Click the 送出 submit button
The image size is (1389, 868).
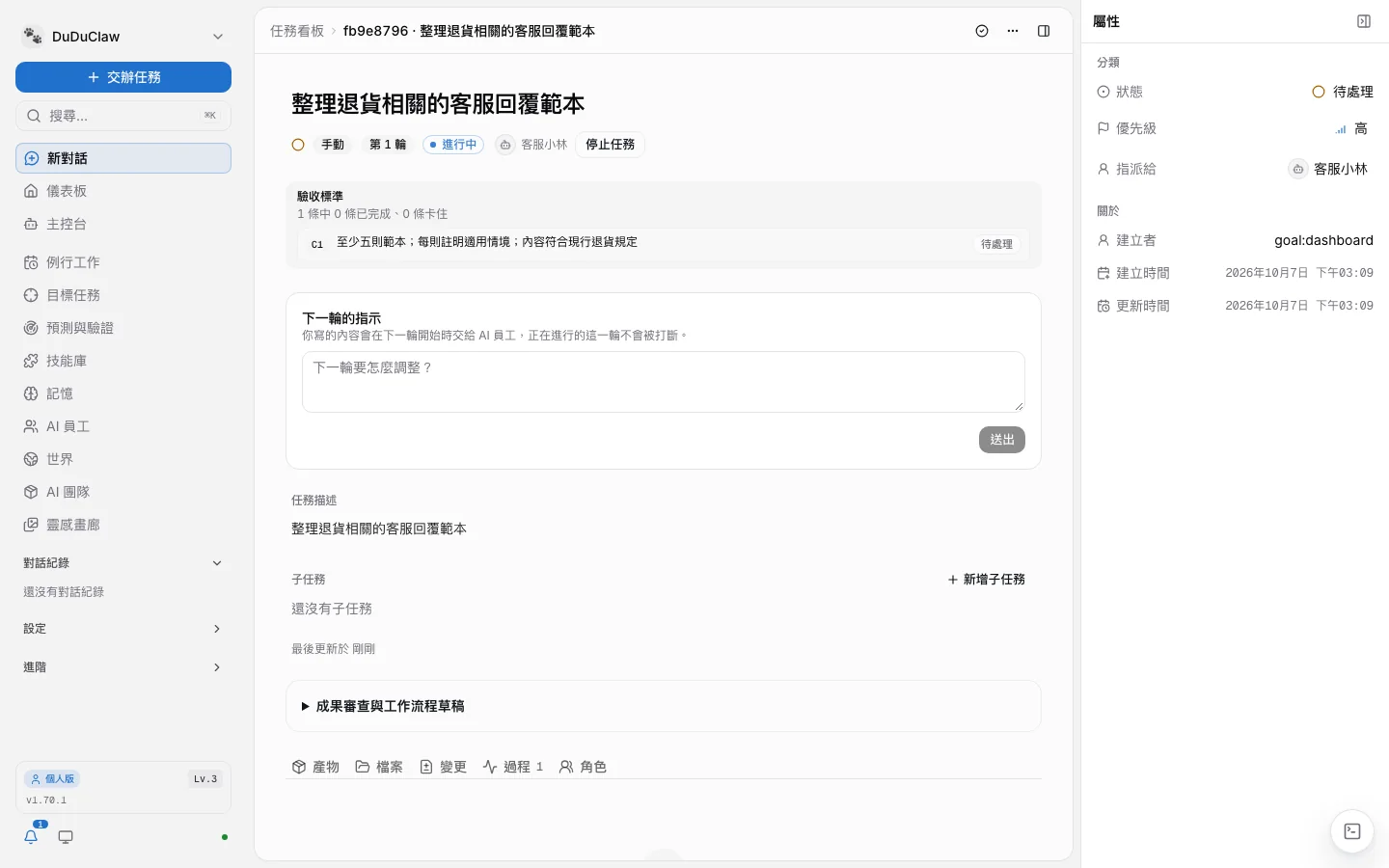click(x=1002, y=440)
